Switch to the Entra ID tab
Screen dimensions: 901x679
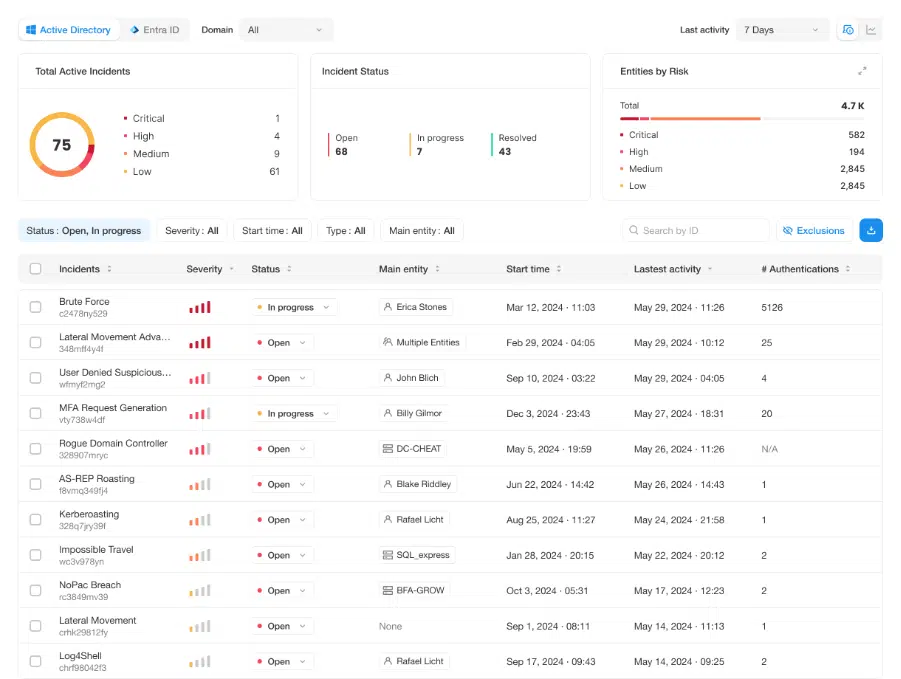click(x=154, y=30)
